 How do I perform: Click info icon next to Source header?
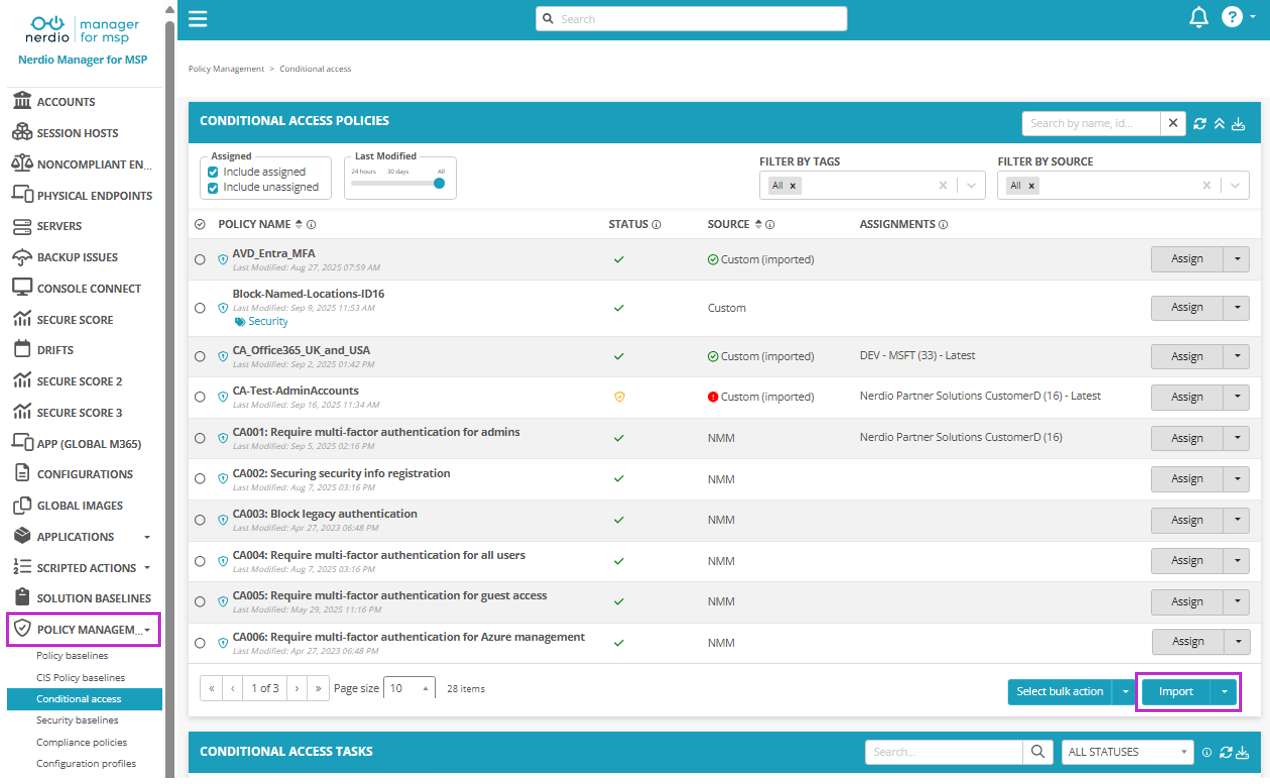[x=770, y=225]
